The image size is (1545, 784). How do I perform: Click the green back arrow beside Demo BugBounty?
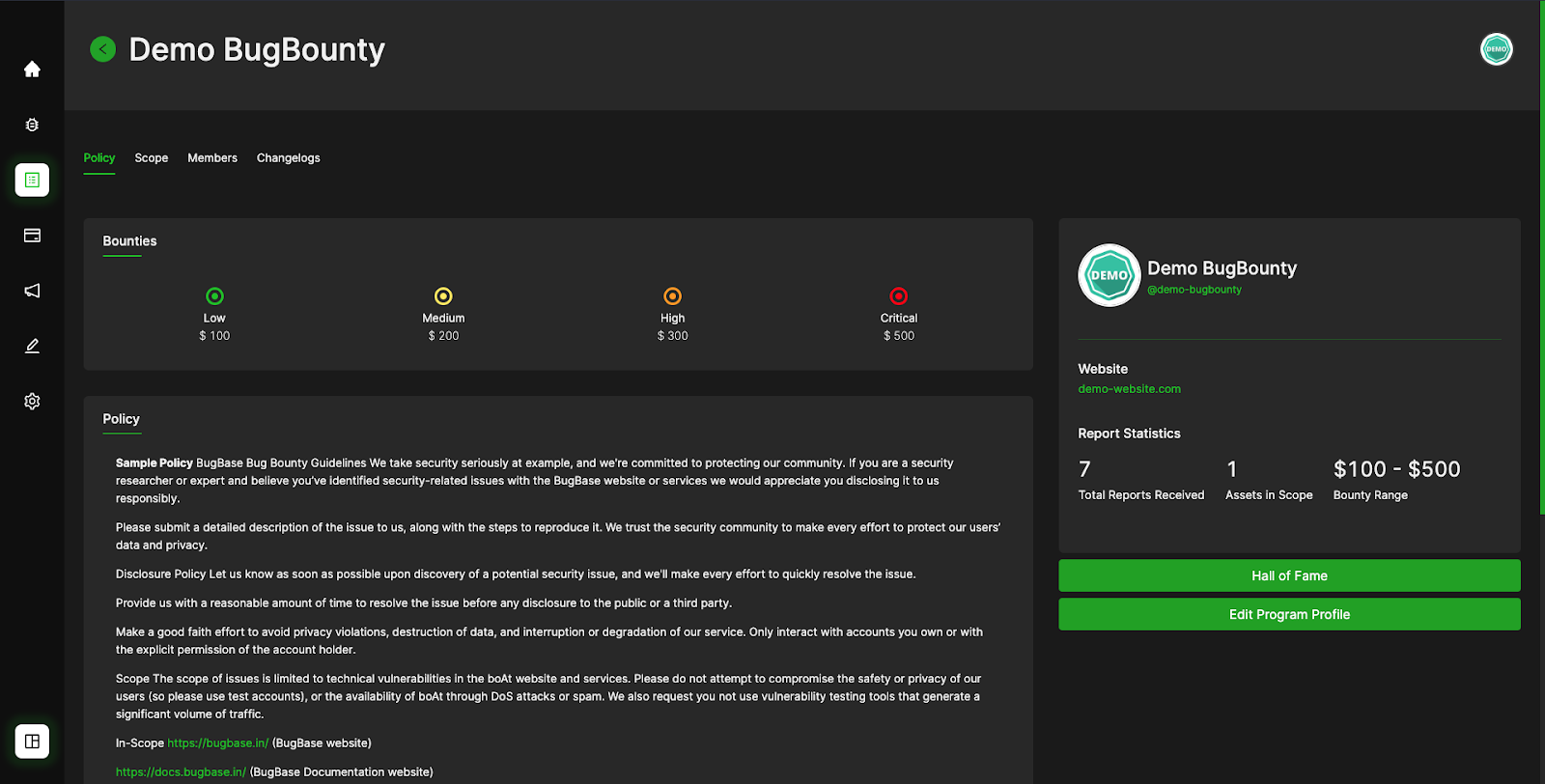[102, 48]
